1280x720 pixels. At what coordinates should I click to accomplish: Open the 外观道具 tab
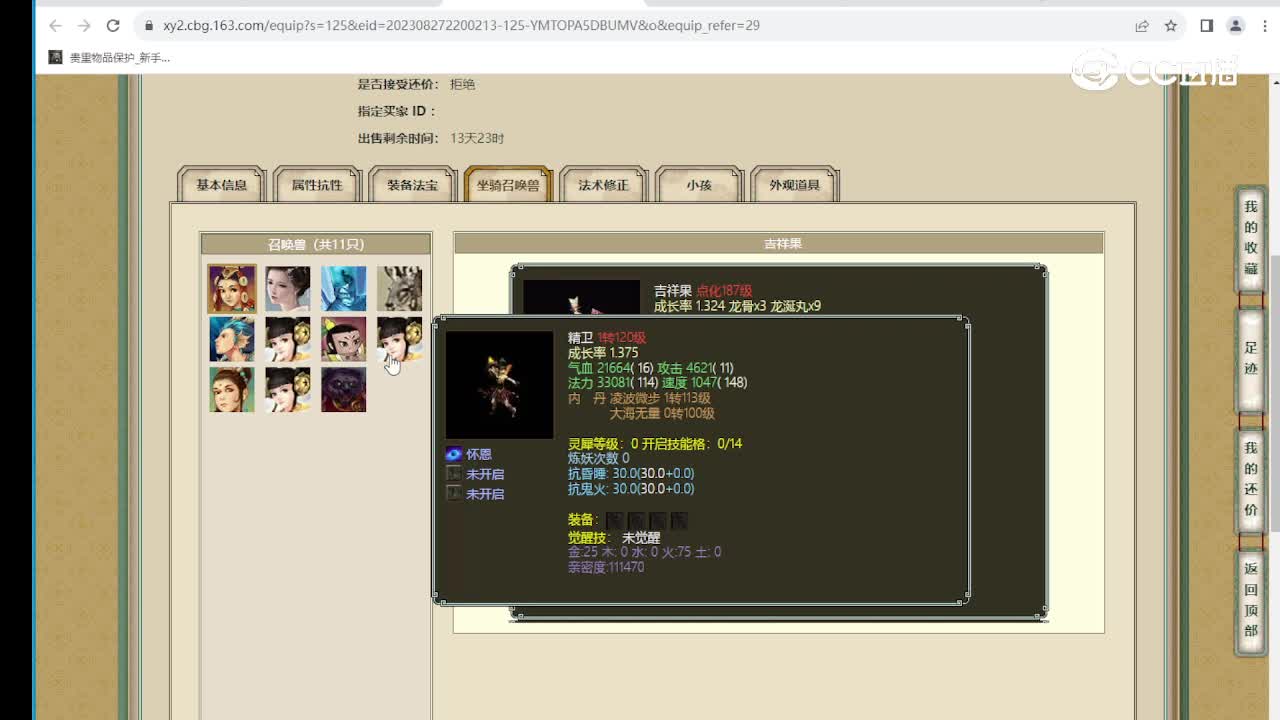click(x=795, y=185)
